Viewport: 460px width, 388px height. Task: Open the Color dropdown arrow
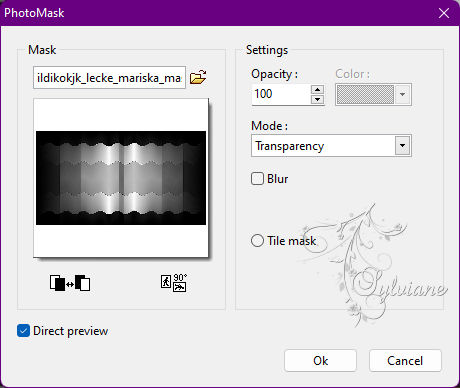pyautogui.click(x=402, y=95)
